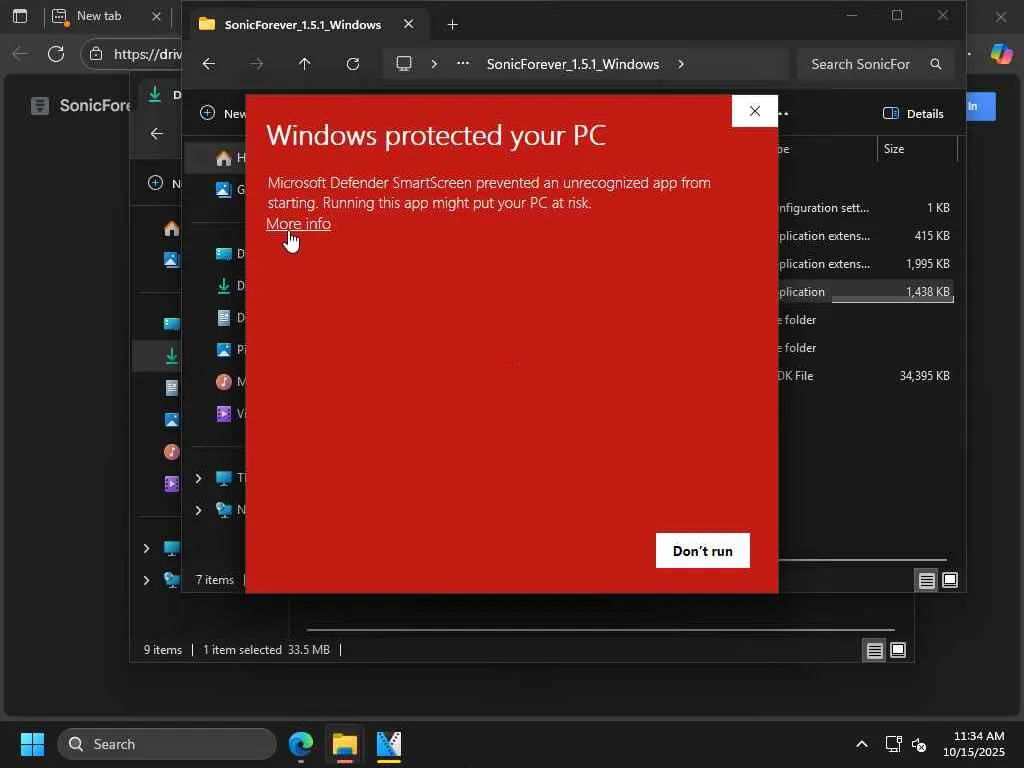Switch front Explorer to details list view
1024x768 pixels.
tap(926, 581)
